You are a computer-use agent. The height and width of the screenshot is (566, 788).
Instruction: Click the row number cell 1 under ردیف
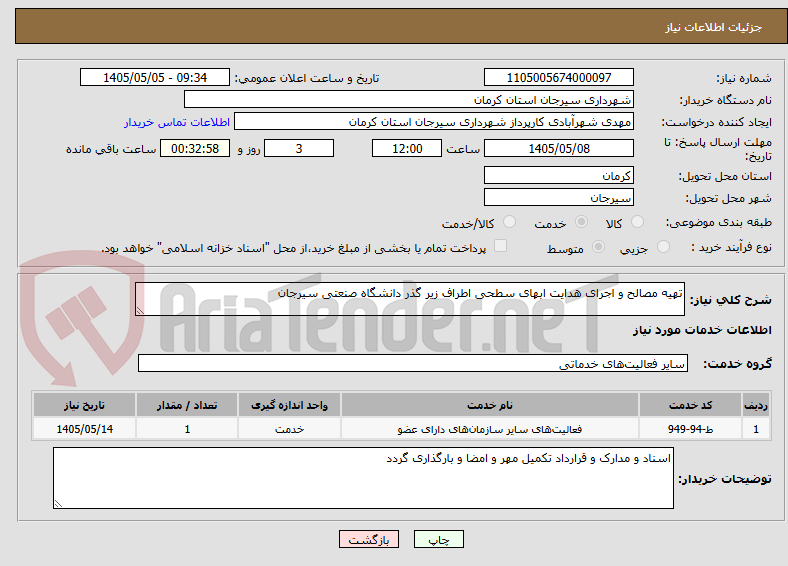[756, 429]
